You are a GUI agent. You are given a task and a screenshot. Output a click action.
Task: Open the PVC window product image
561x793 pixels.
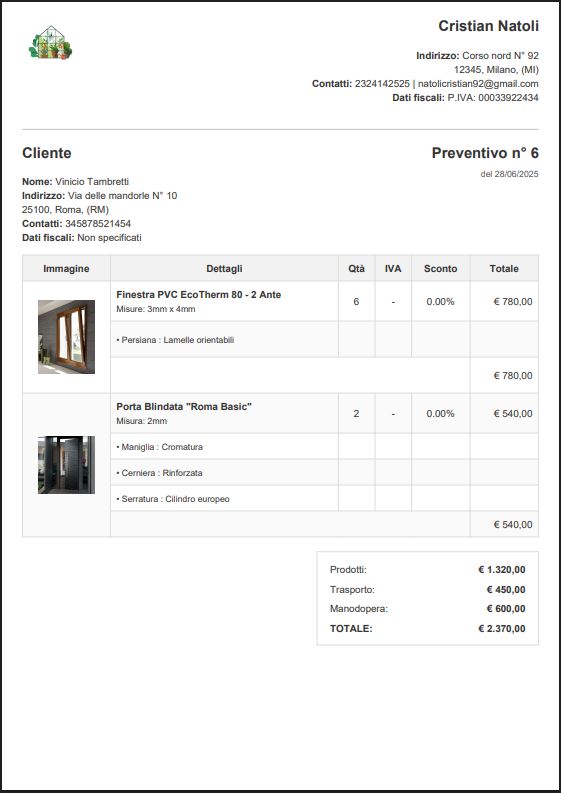coord(66,337)
